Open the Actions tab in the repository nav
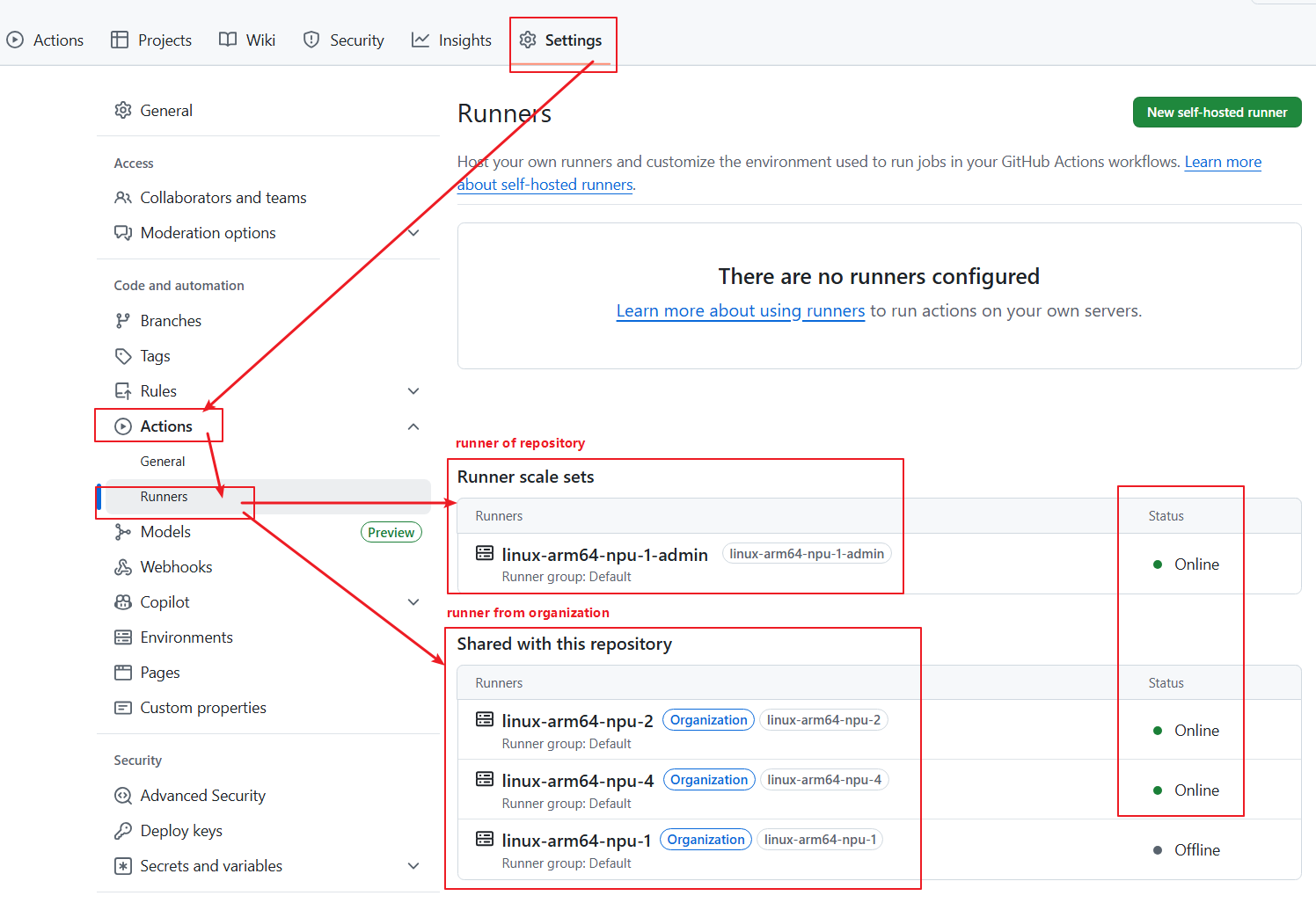 point(45,40)
